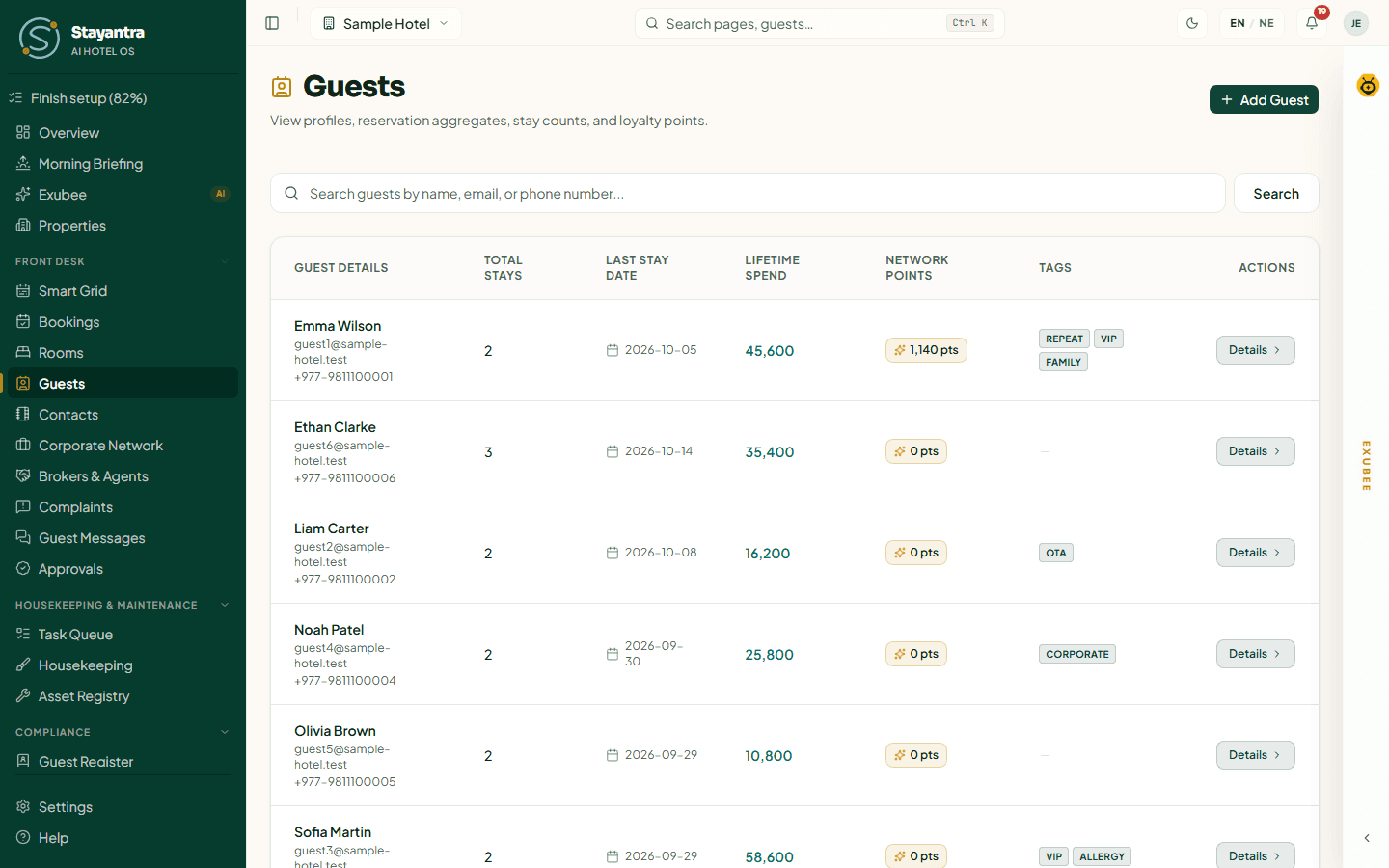
Task: Click Emma Wilson's 1,140 pts badge
Action: click(x=926, y=350)
